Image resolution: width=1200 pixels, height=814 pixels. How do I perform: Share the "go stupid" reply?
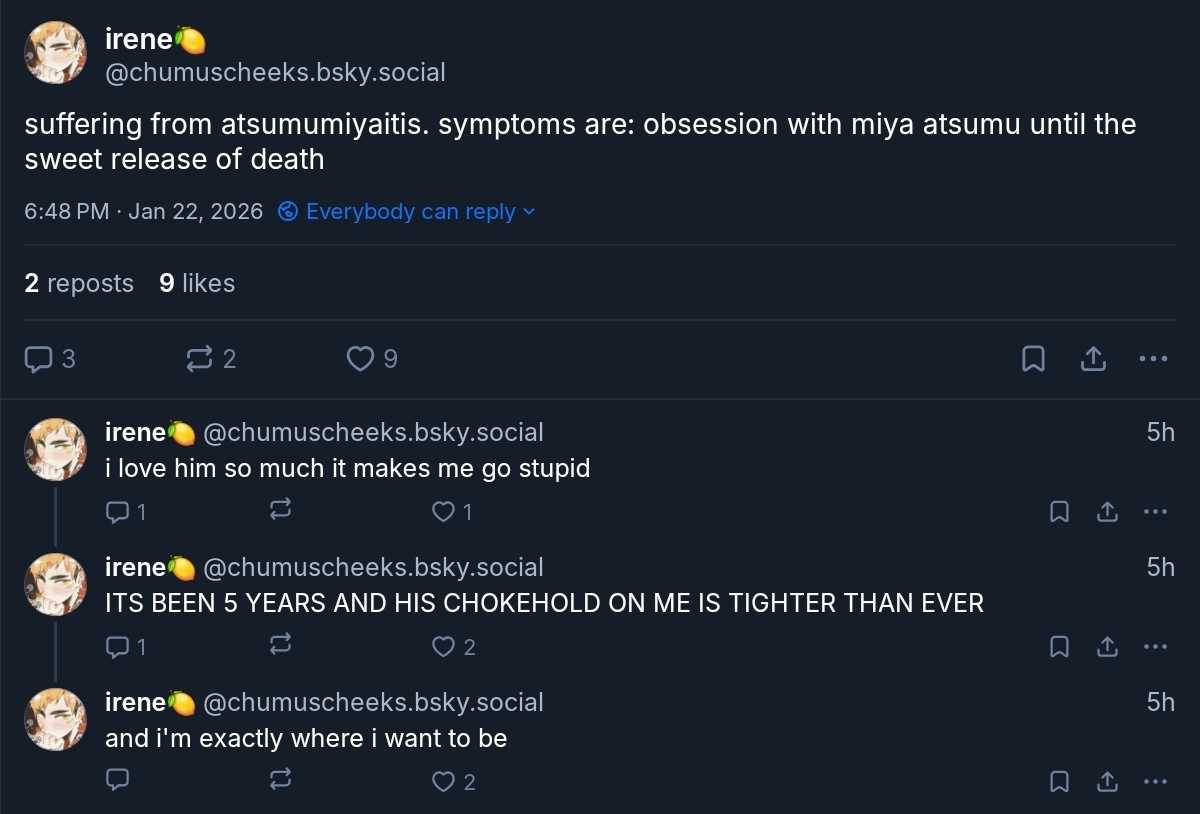click(x=1107, y=512)
